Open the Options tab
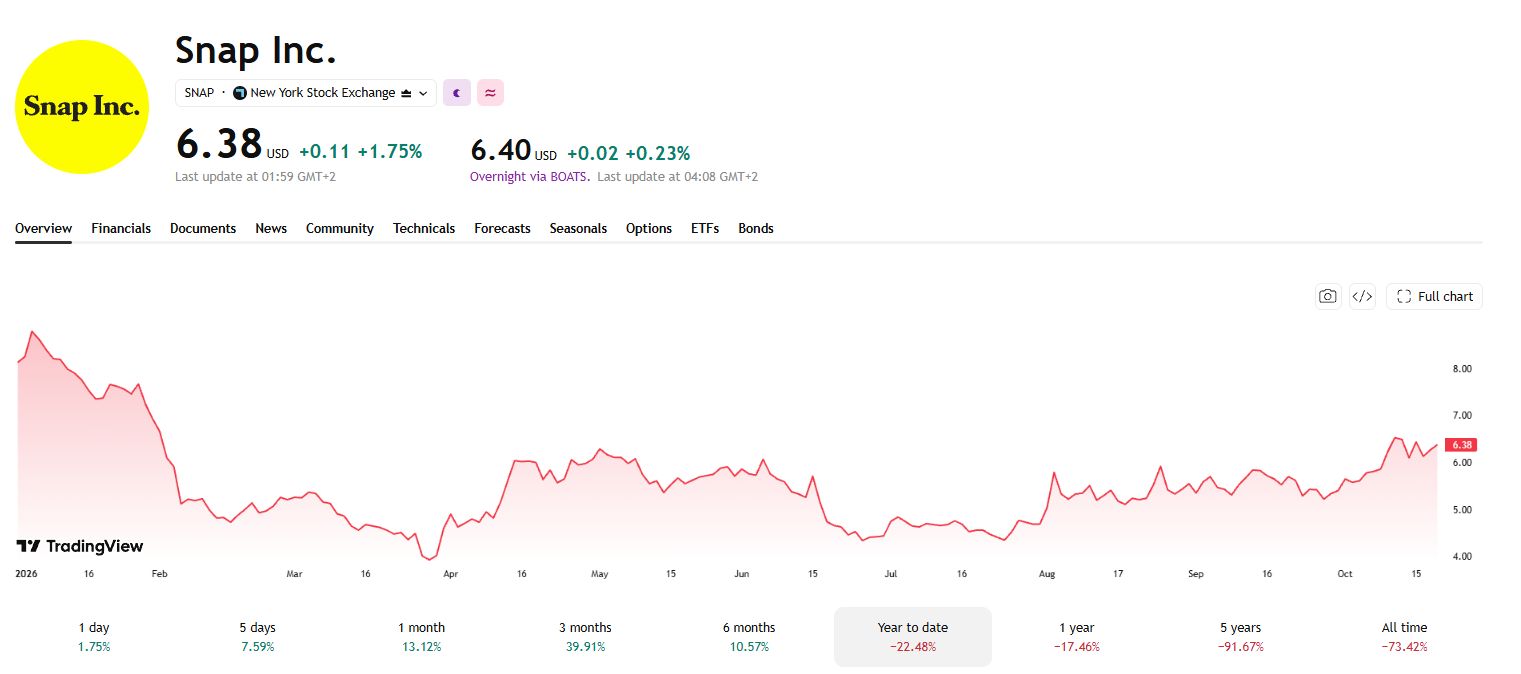This screenshot has width=1521, height=674. pyautogui.click(x=649, y=228)
